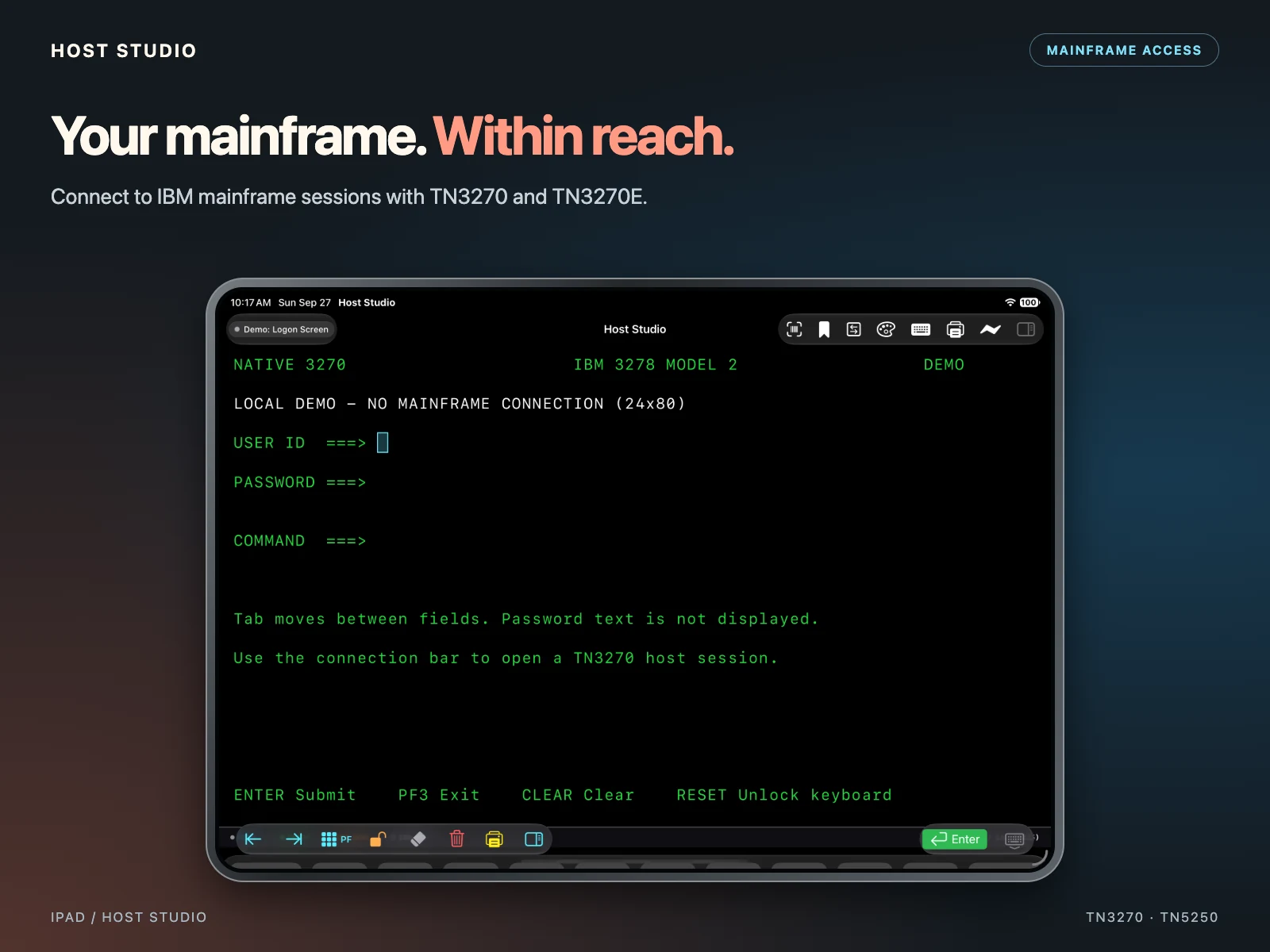
Task: Click 'Tab moves between fields' line
Action: [525, 619]
